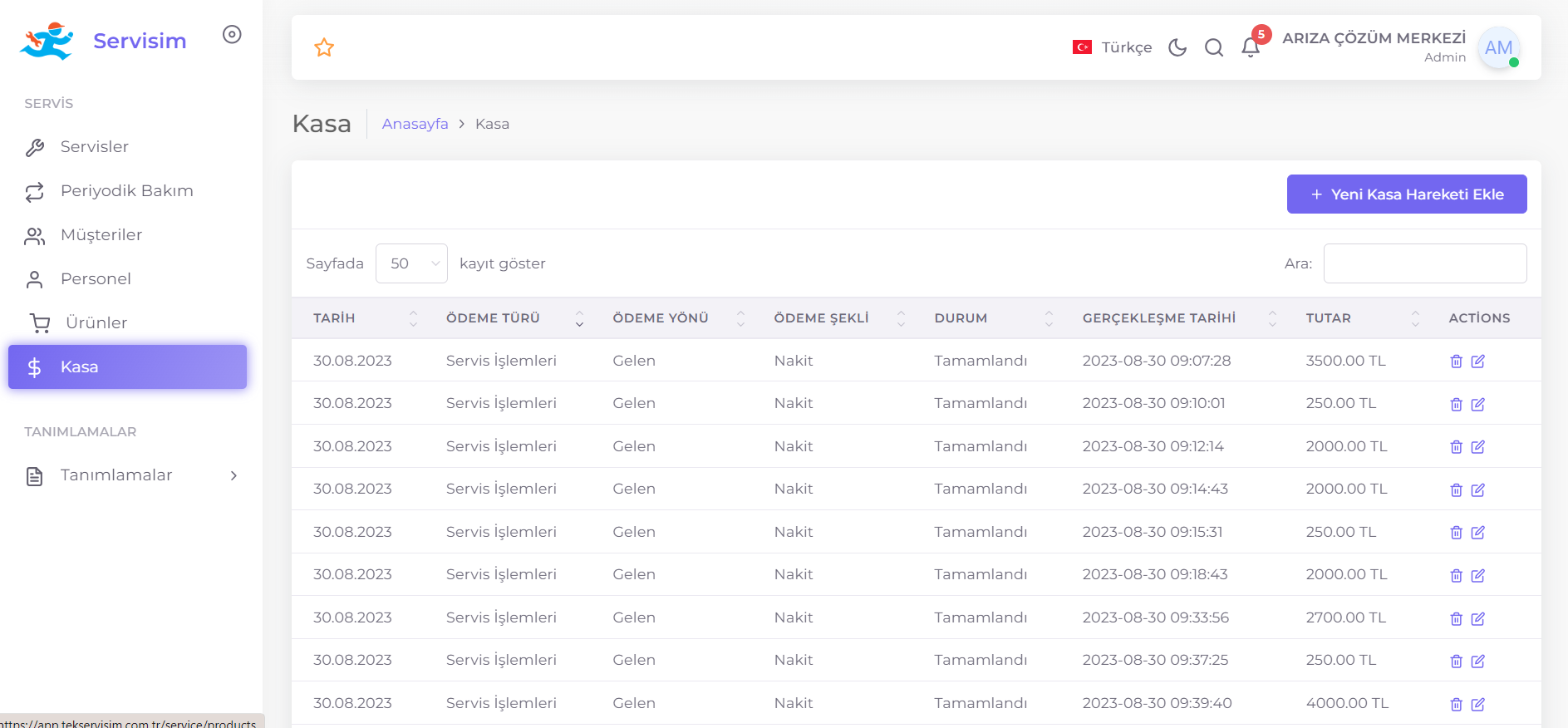Image resolution: width=1568 pixels, height=728 pixels.
Task: Expand Tanımlamalar submenu
Action: [127, 475]
